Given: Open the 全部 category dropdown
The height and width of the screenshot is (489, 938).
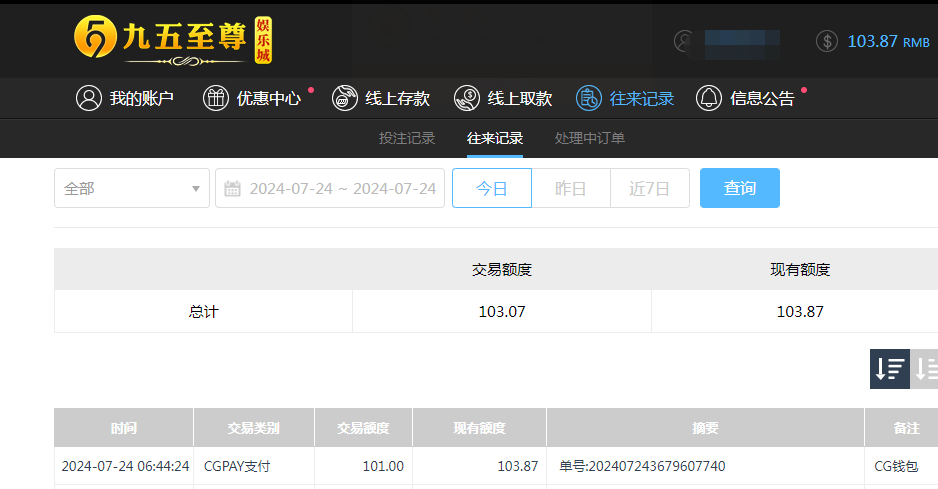Looking at the screenshot, I should (x=131, y=188).
